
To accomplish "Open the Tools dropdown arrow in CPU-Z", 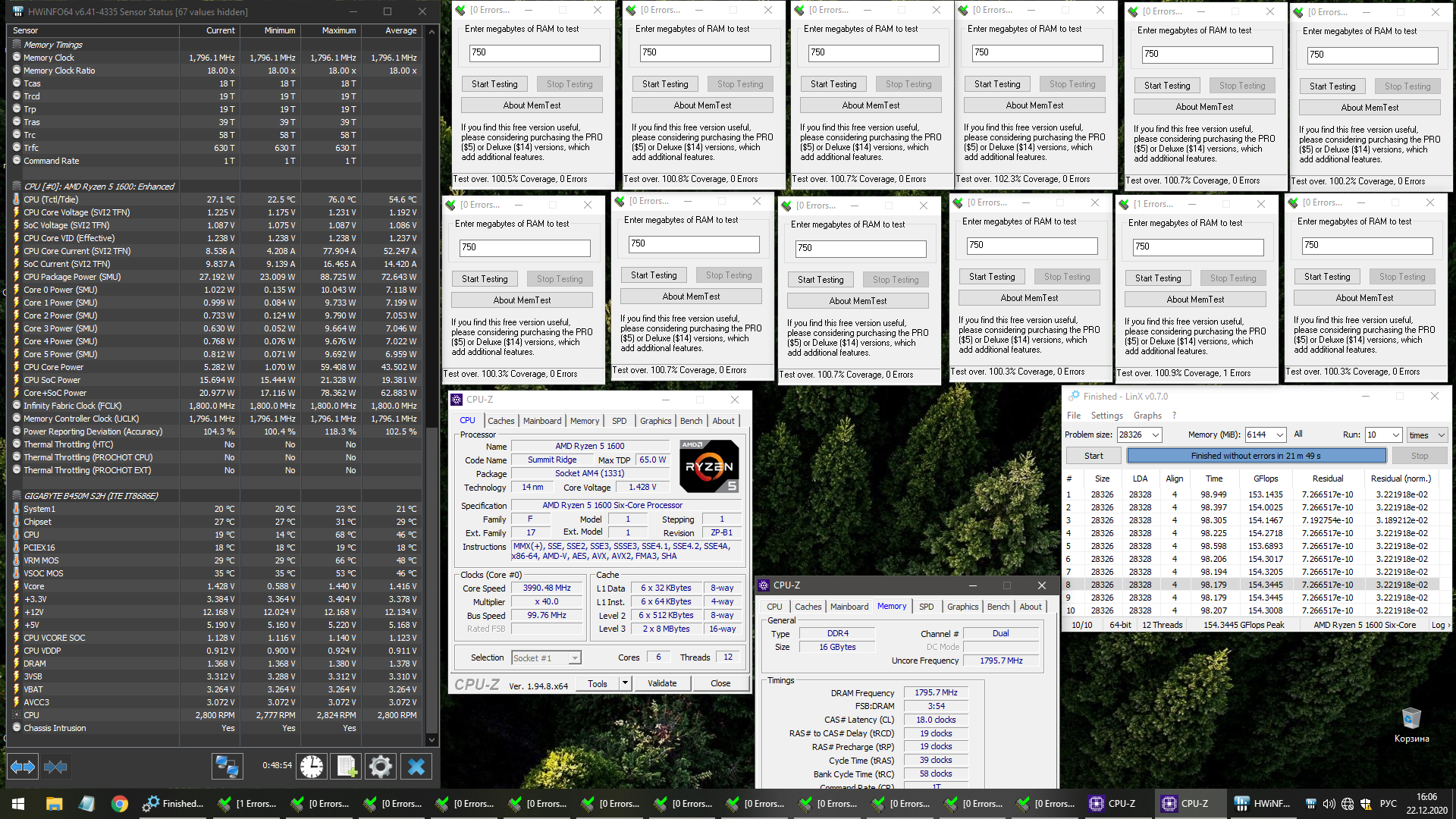I will (625, 683).
